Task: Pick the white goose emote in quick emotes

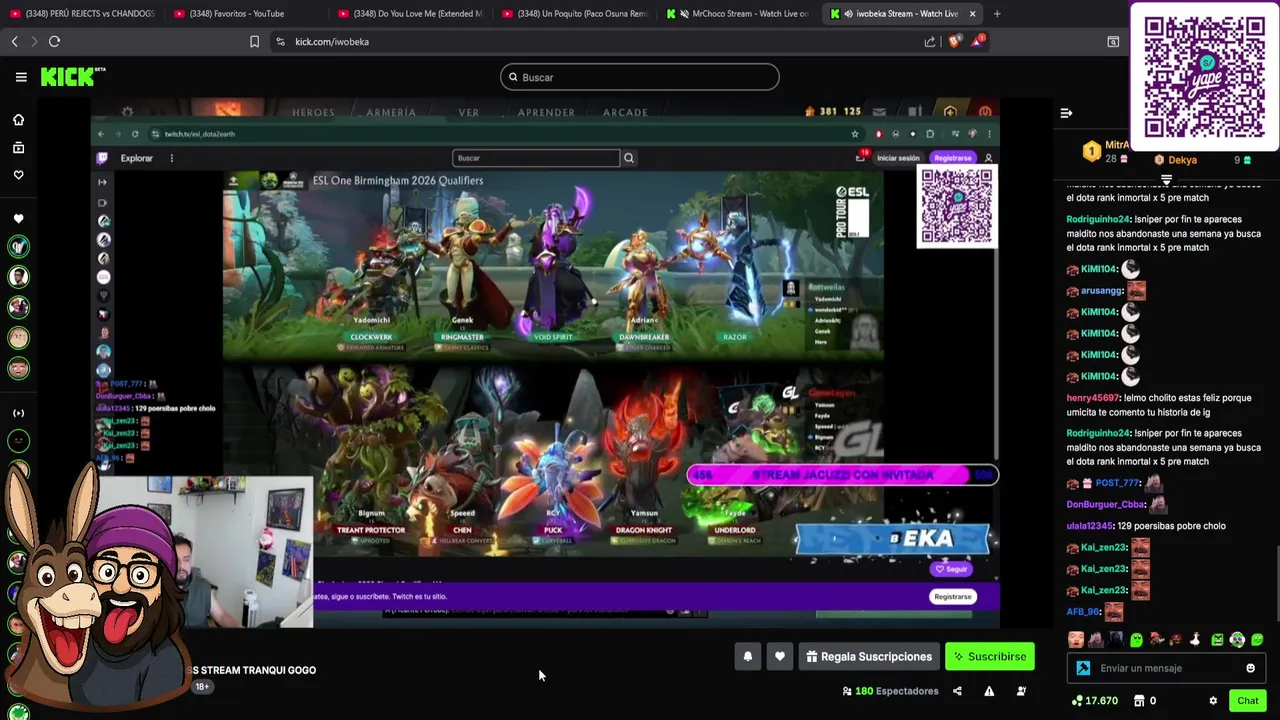Action: coord(1196,640)
